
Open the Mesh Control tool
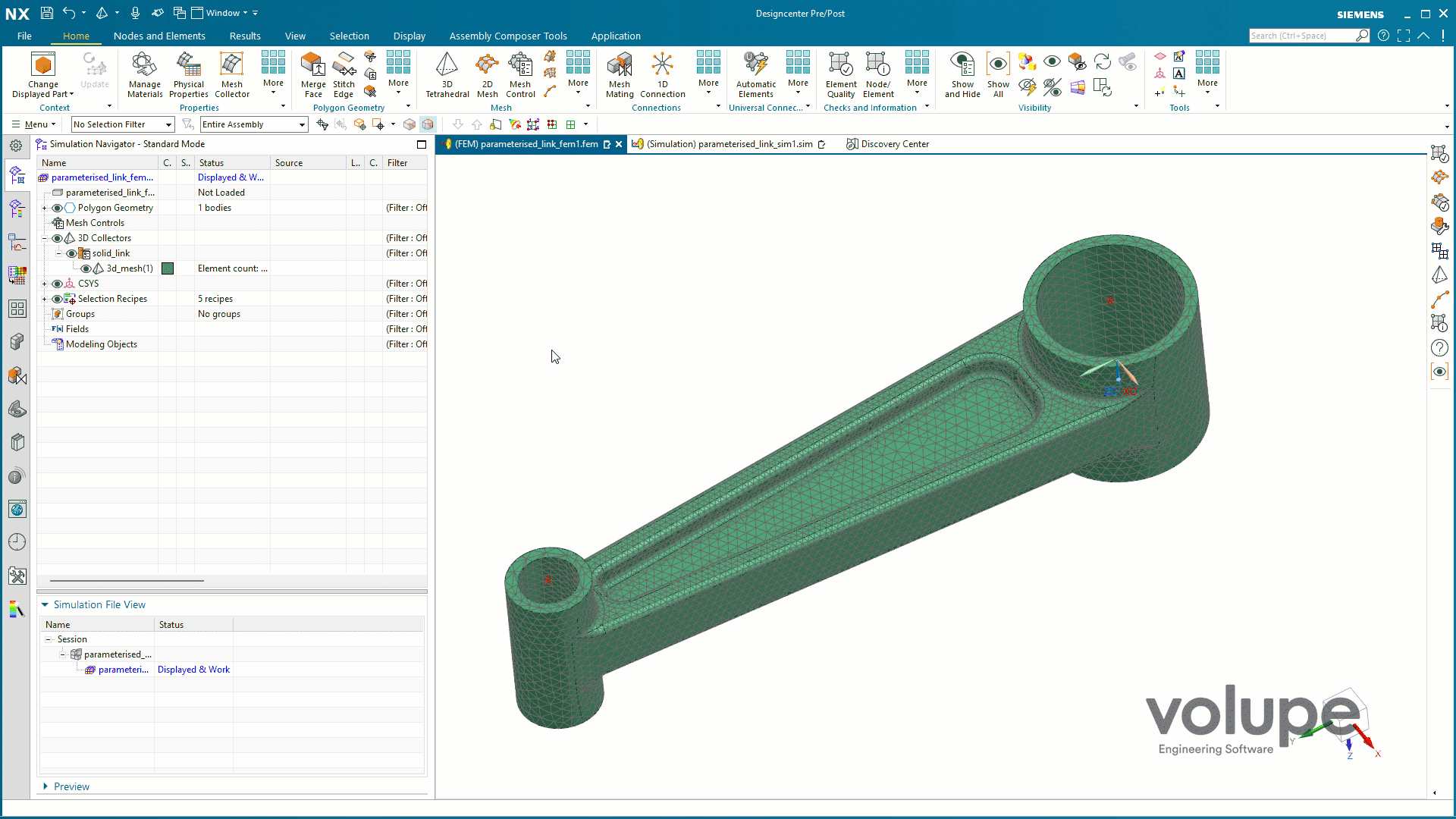tap(520, 75)
